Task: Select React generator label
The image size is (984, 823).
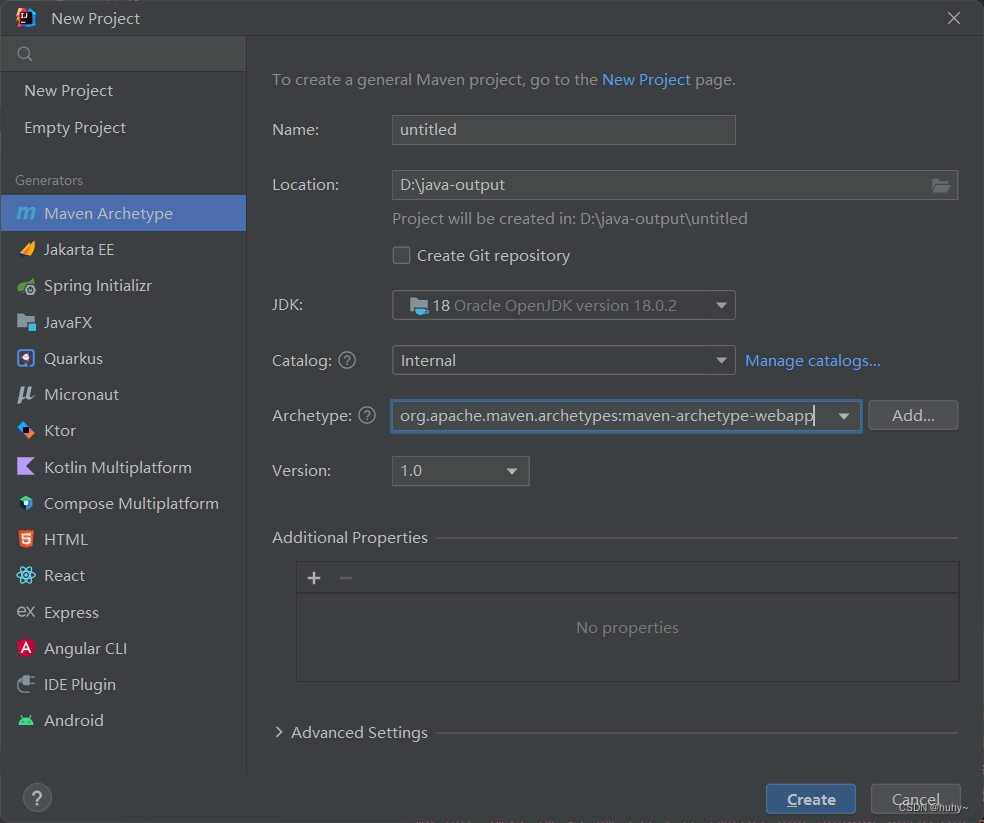Action: 65,576
